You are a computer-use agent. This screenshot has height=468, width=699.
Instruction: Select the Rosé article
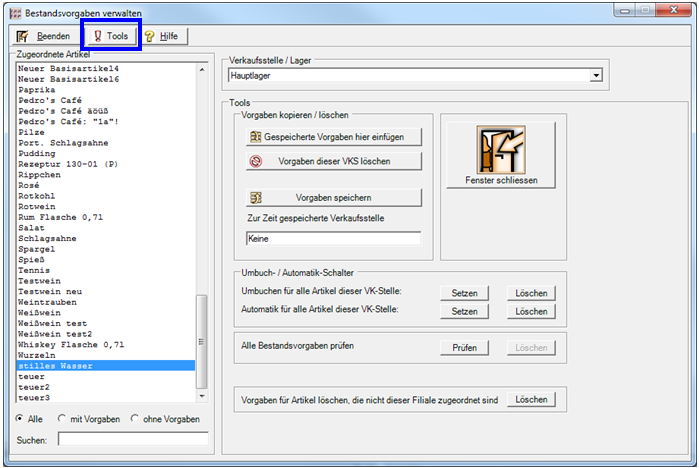point(106,185)
